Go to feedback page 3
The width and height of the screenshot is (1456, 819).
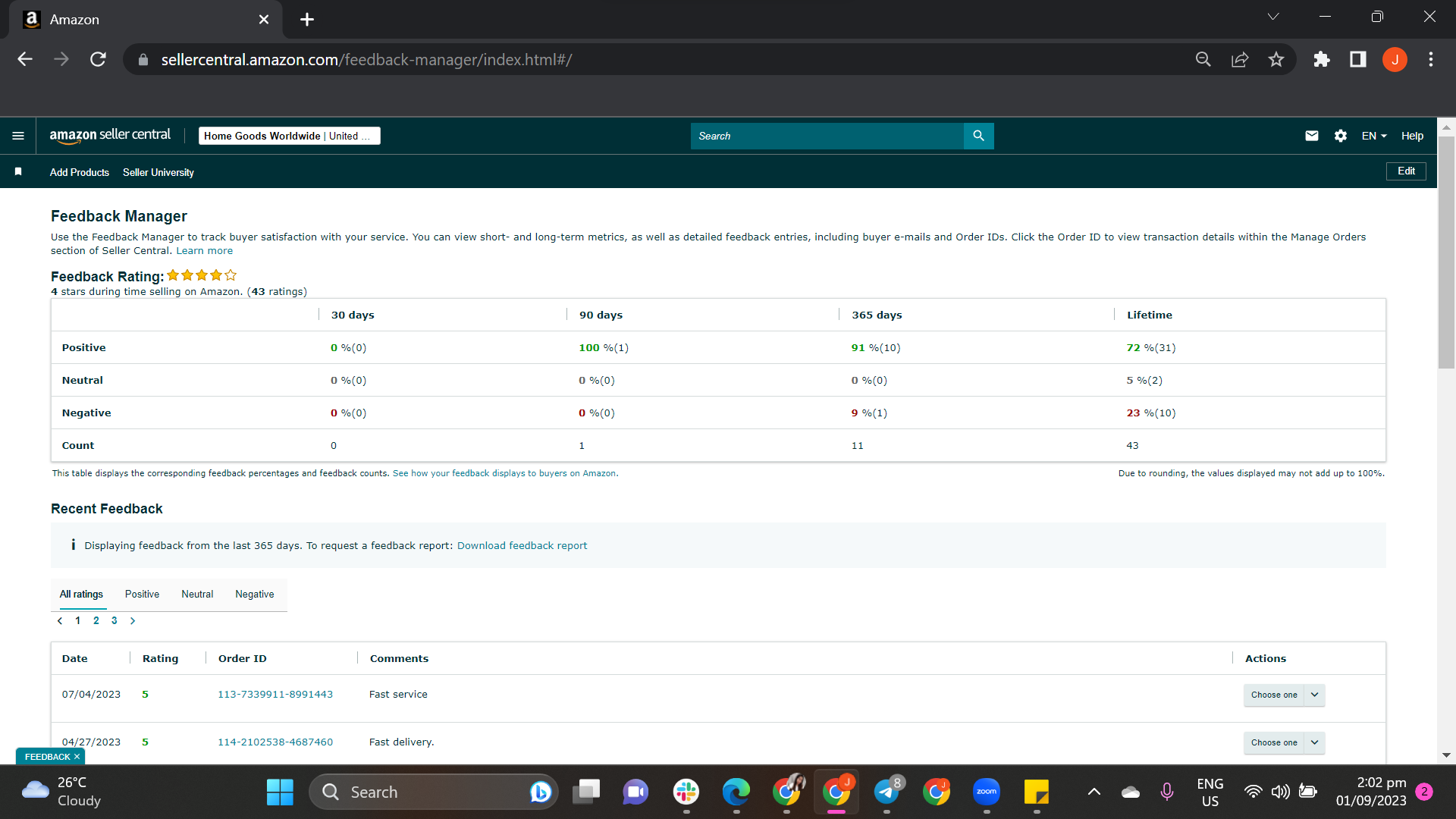(115, 621)
